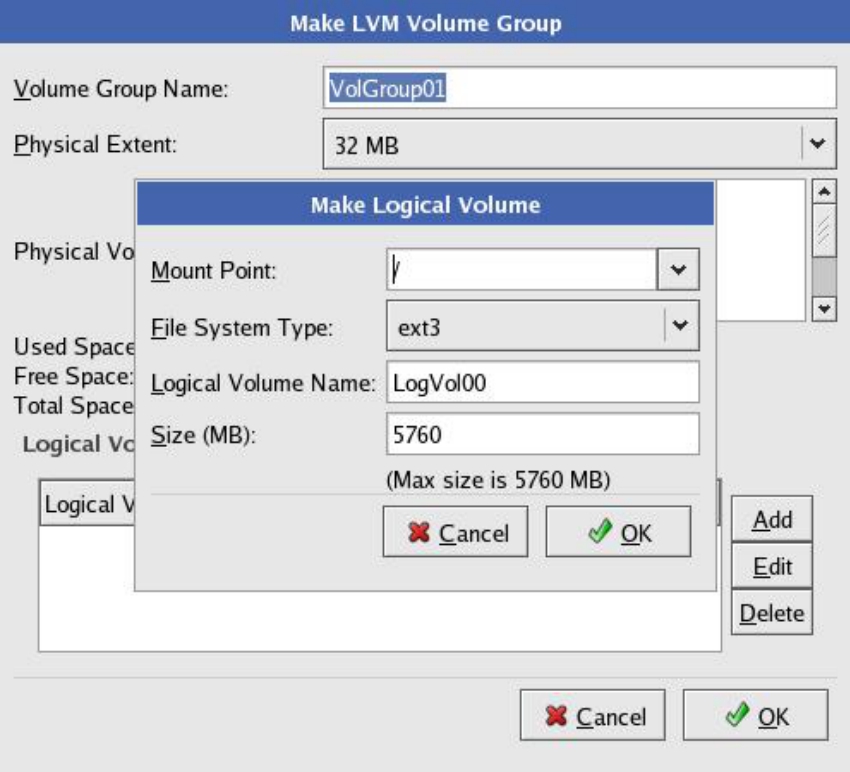Click the Make Logical Volume title bar
The image size is (850, 772).
(x=425, y=205)
